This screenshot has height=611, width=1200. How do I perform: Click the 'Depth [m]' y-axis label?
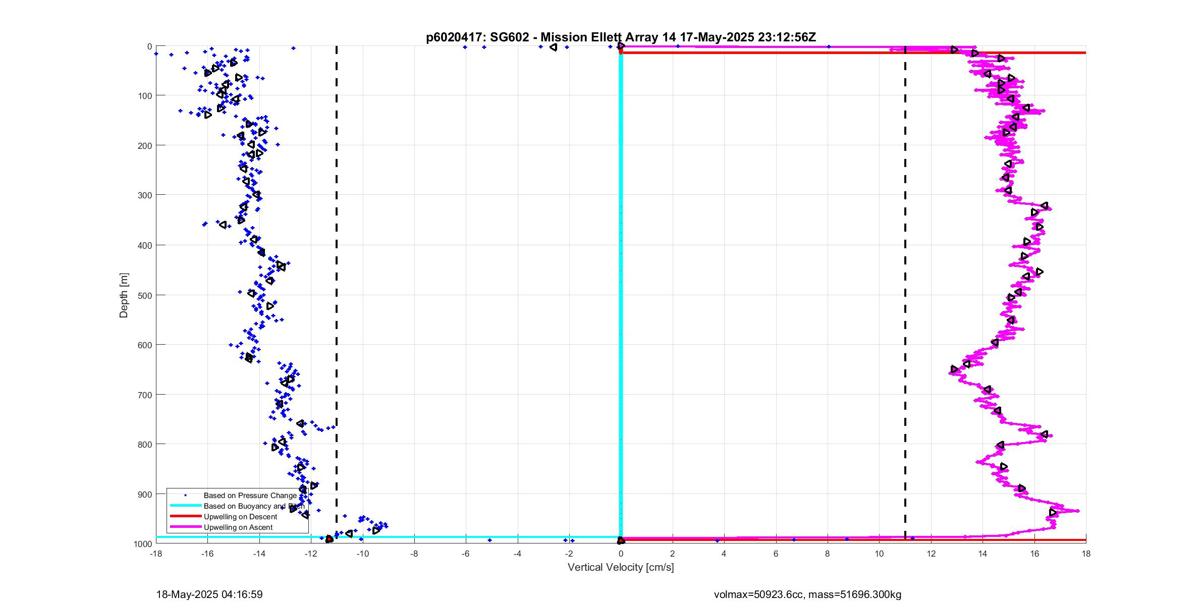point(124,295)
